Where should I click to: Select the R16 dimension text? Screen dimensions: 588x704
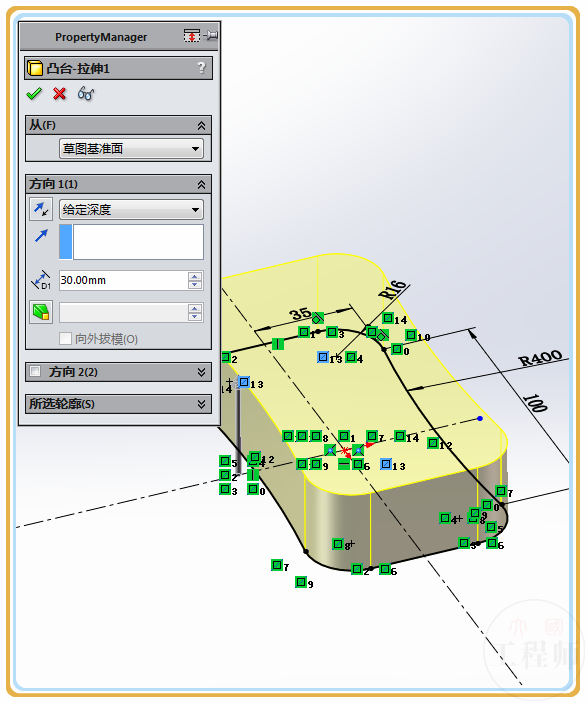pyautogui.click(x=392, y=289)
